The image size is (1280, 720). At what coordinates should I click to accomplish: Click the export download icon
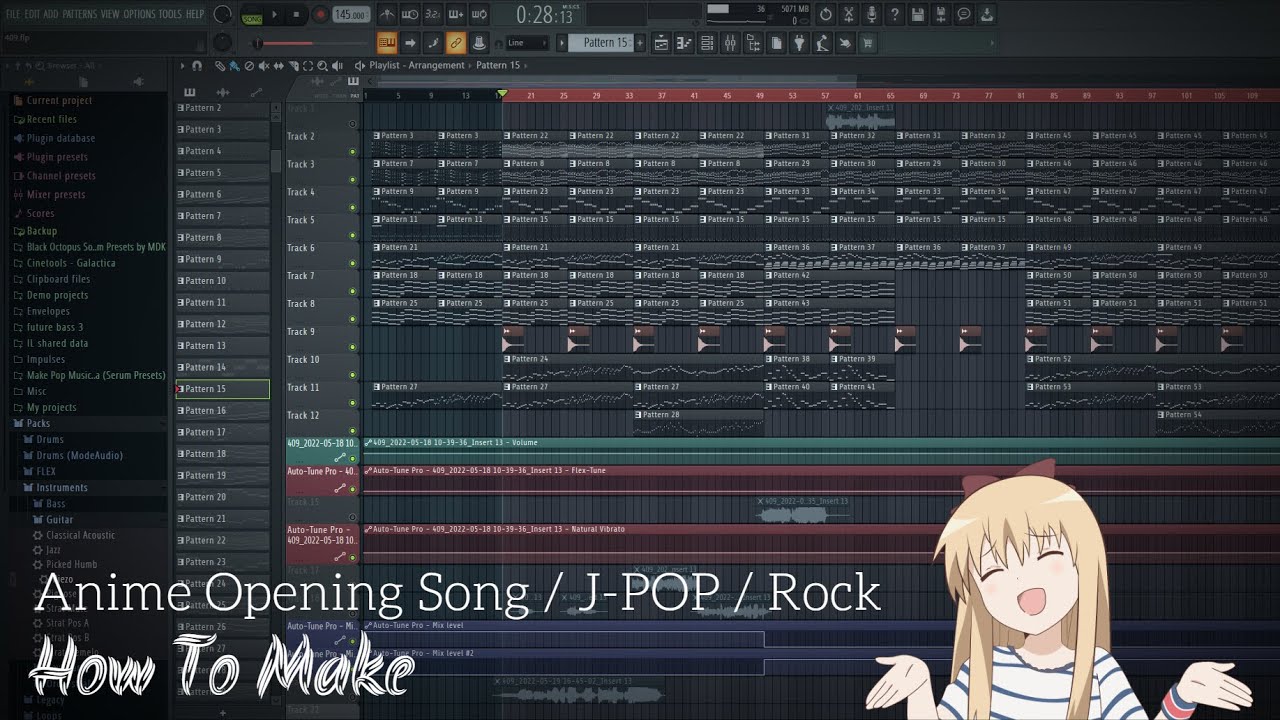click(987, 15)
